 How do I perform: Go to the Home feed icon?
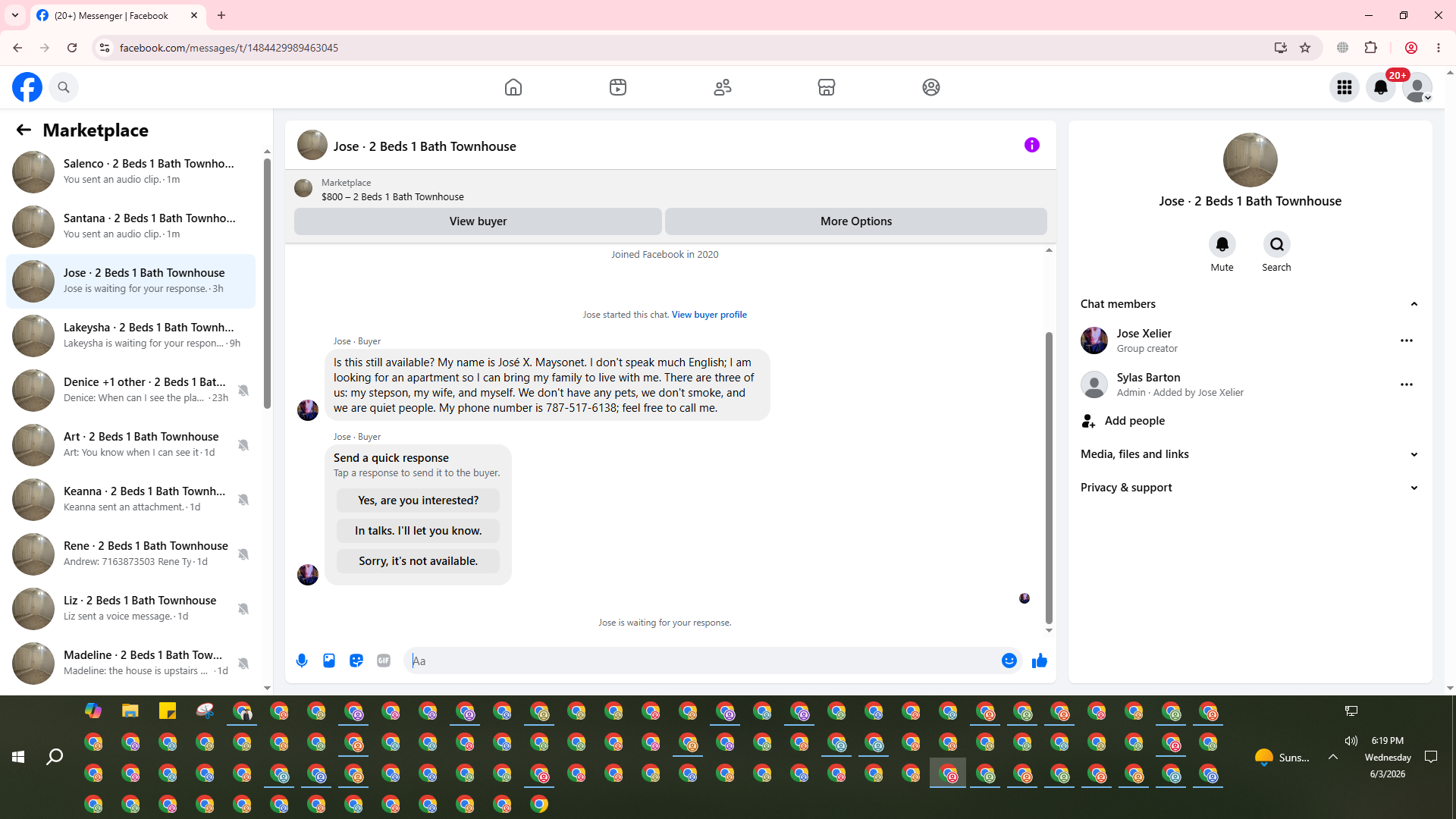513,87
